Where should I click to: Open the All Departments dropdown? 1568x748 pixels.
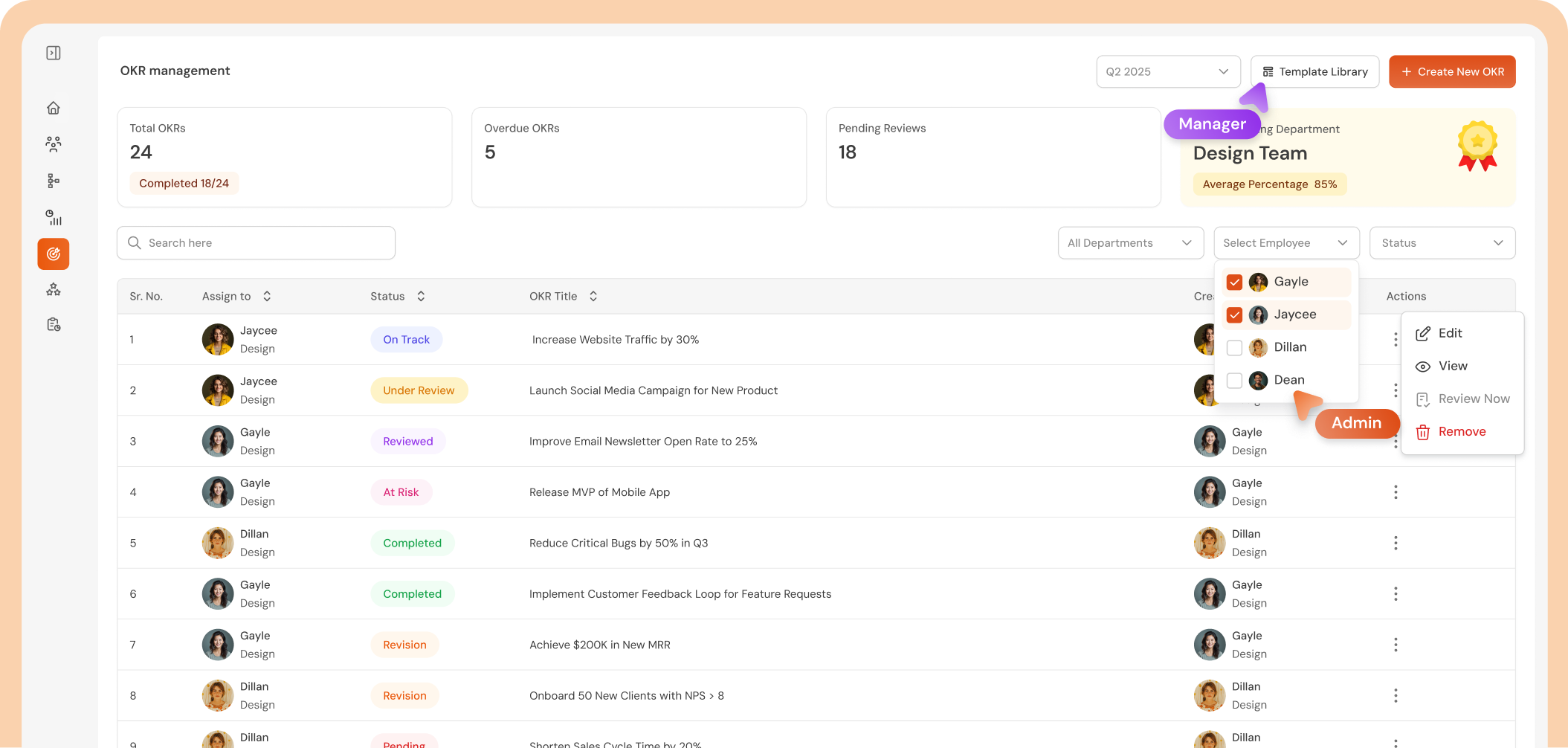[x=1131, y=242]
